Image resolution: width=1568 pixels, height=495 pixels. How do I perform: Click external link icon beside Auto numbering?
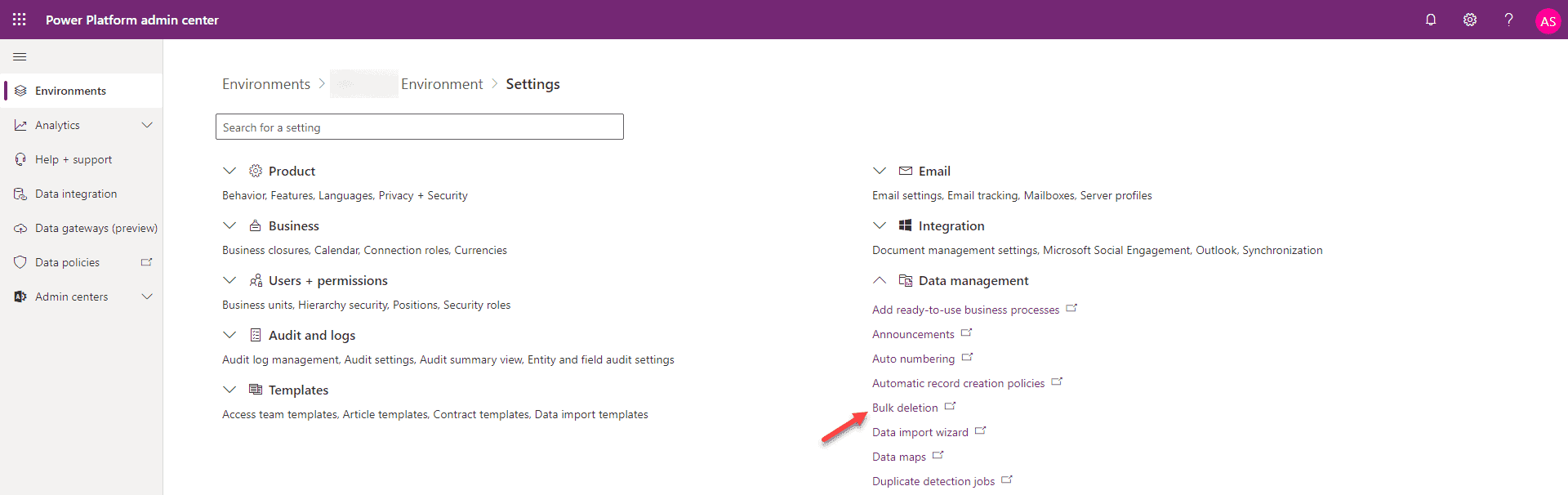point(968,357)
